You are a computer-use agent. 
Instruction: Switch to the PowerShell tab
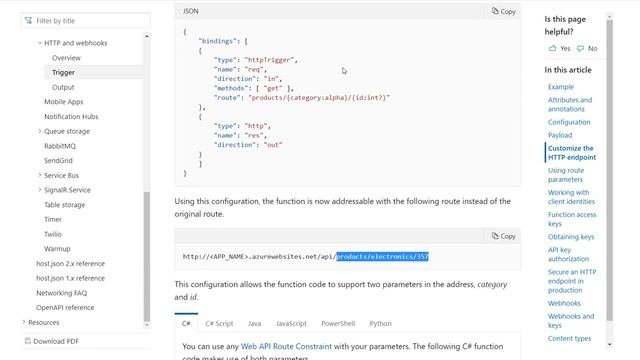click(x=338, y=323)
